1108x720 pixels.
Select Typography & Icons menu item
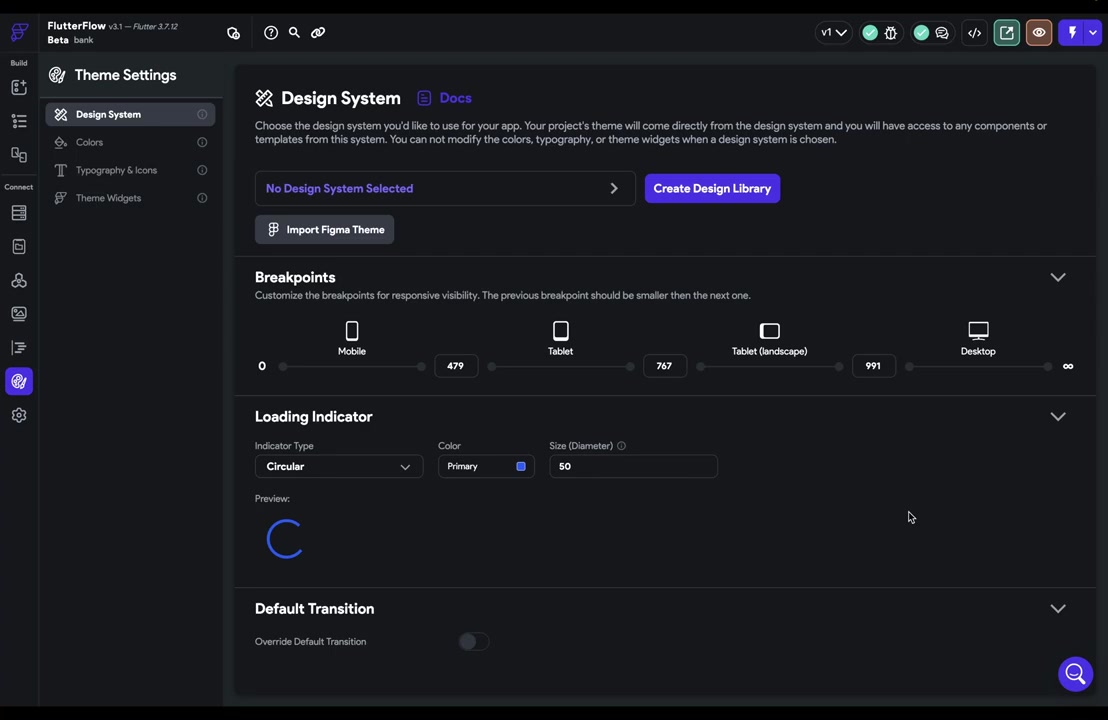tap(130, 170)
